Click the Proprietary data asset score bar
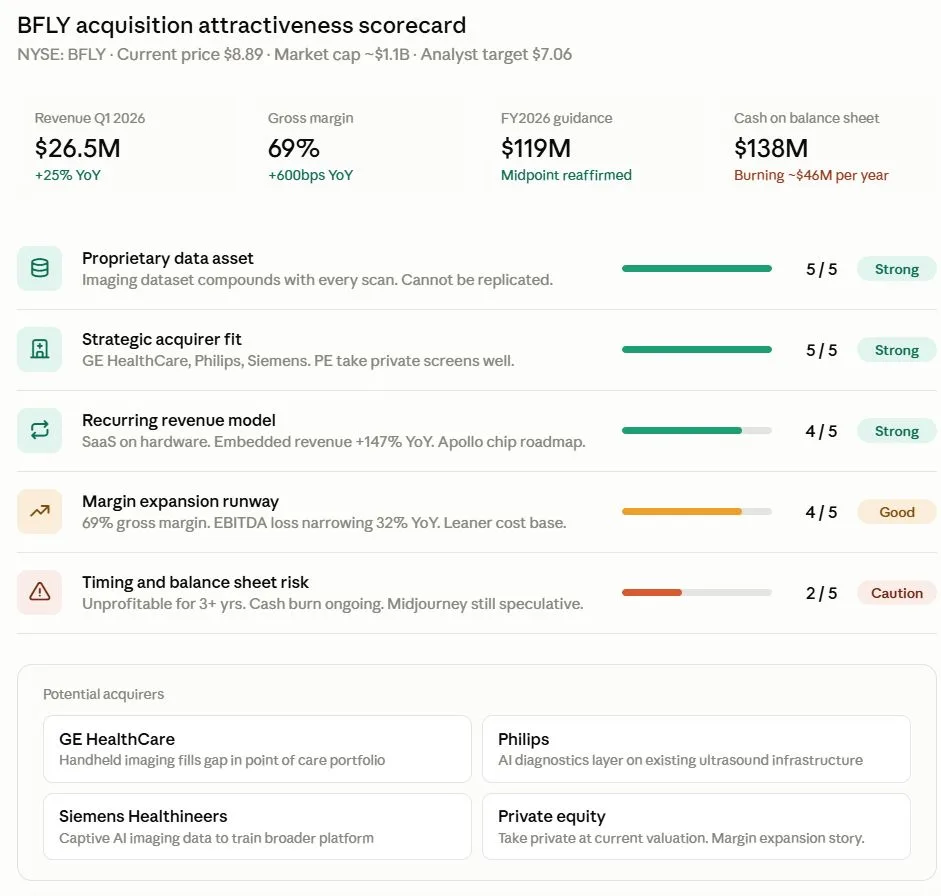The image size is (941, 896). pyautogui.click(x=697, y=268)
